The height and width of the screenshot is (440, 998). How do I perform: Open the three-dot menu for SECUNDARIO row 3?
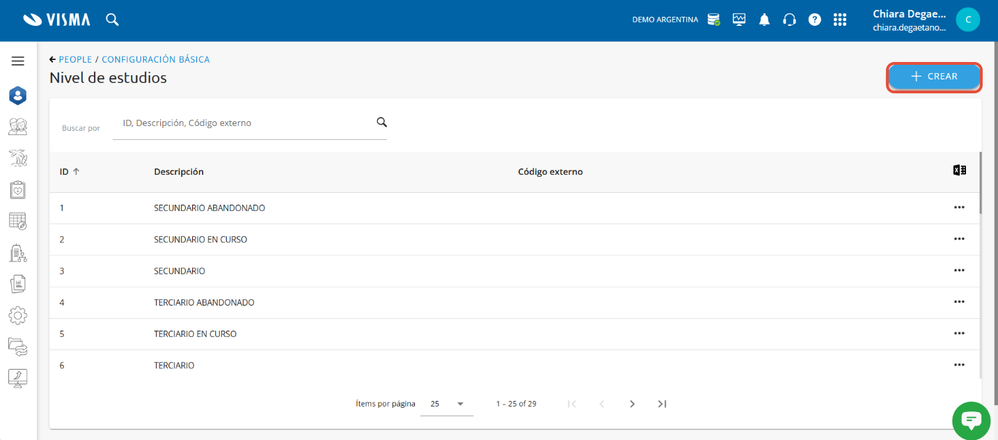[x=959, y=271]
